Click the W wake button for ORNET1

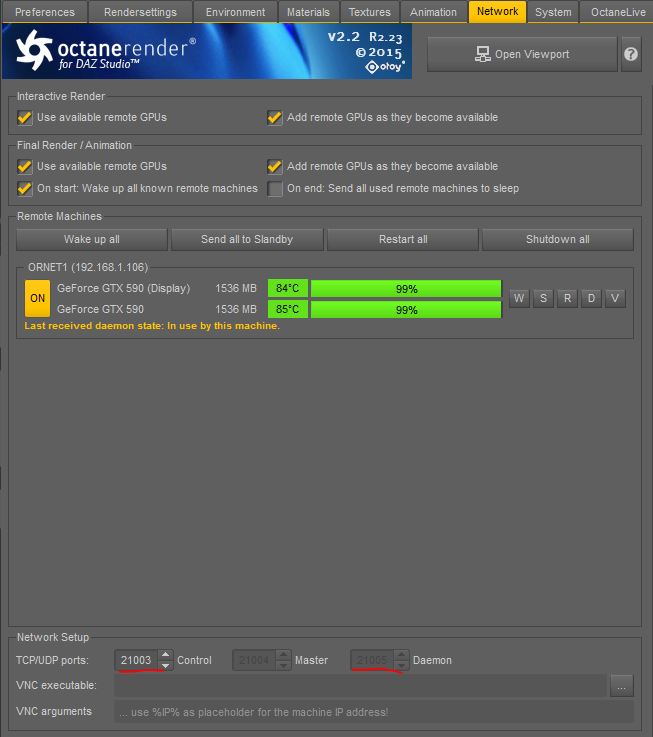(x=519, y=298)
